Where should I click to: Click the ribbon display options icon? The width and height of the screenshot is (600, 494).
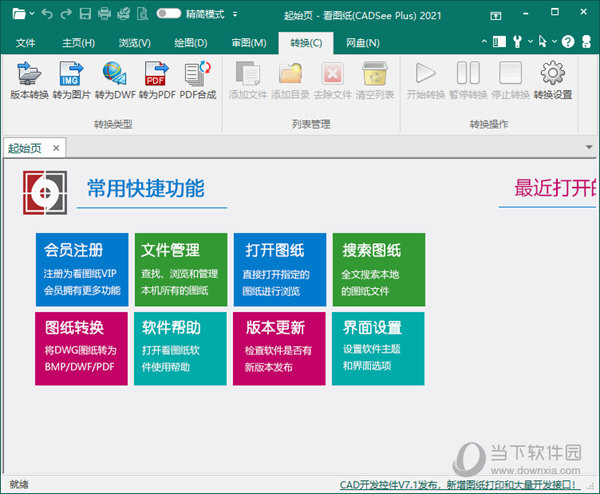pos(496,16)
